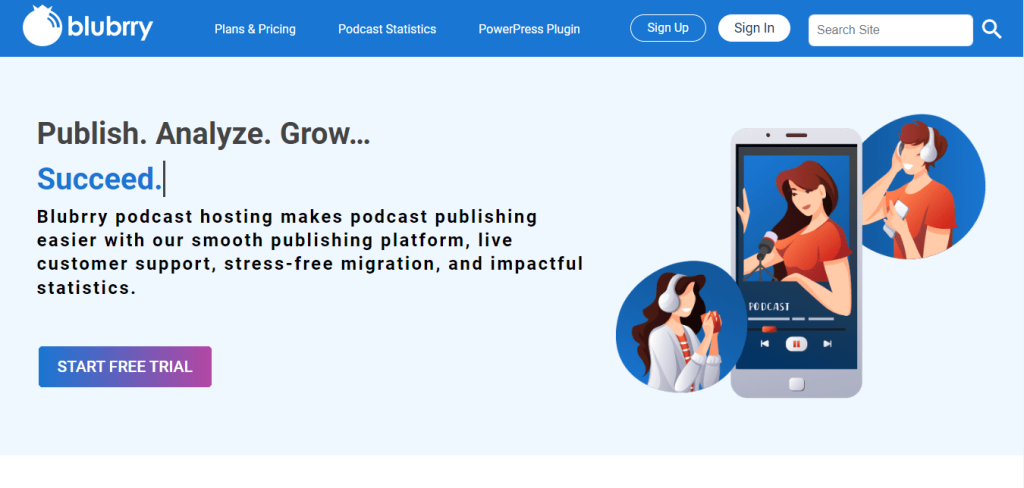Focus the Search Site input field

pos(890,30)
